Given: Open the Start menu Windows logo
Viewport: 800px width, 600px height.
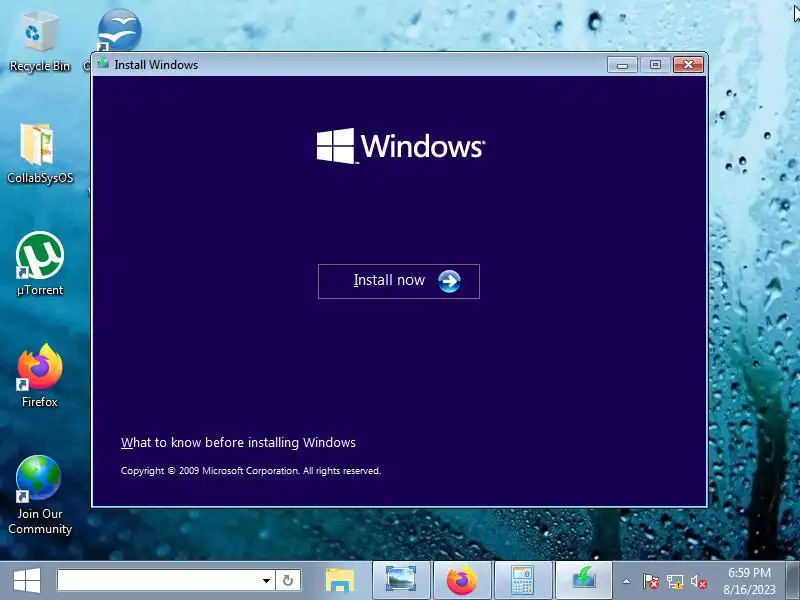Looking at the screenshot, I should pos(27,581).
